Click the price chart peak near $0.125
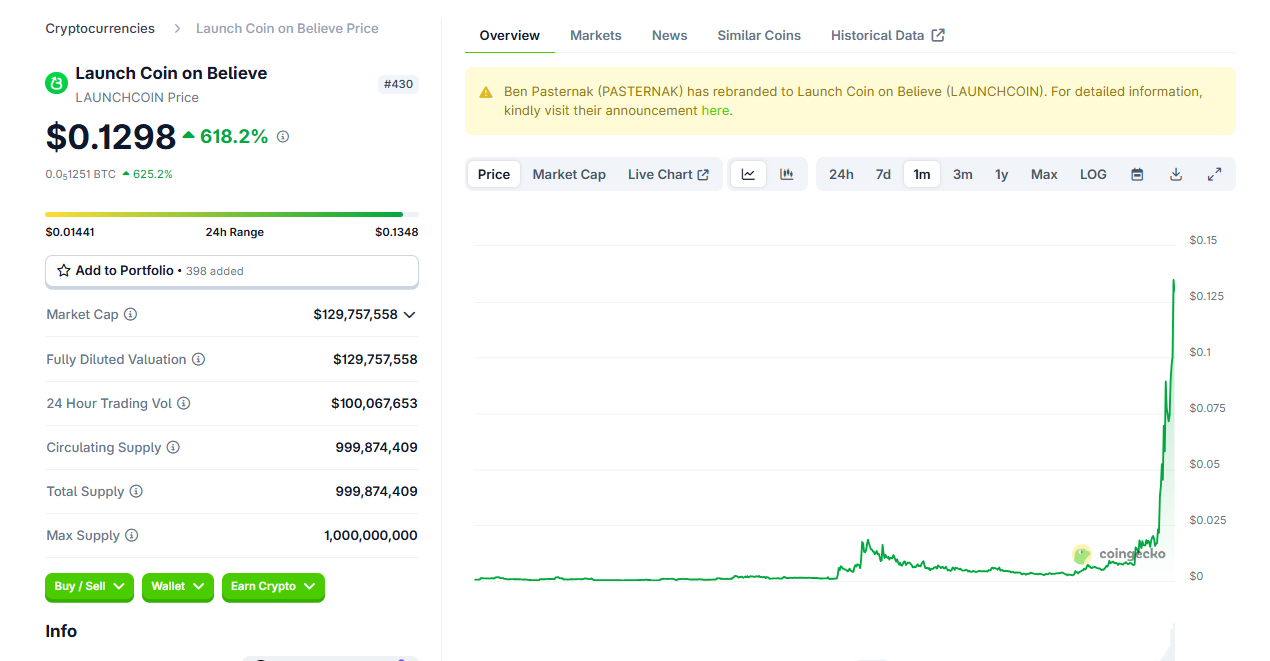Viewport: 1270px width, 661px height. (x=1173, y=283)
